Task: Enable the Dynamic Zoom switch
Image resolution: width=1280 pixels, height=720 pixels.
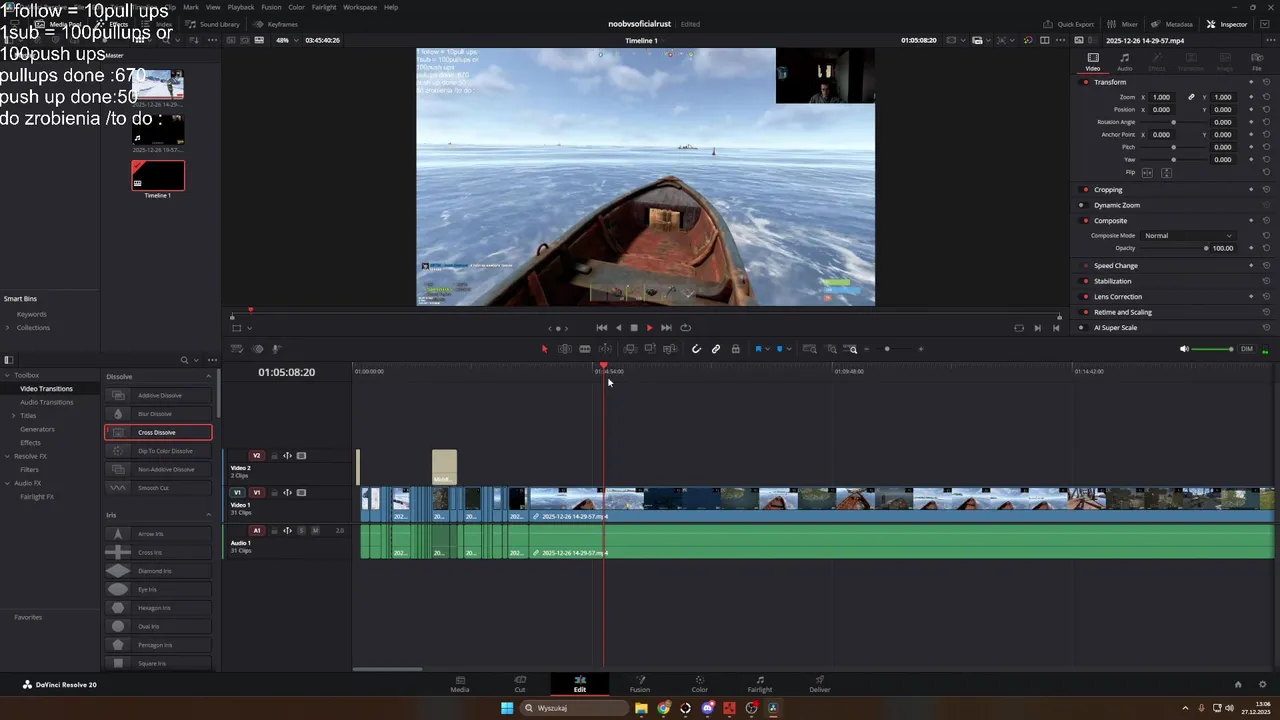Action: tap(1083, 205)
